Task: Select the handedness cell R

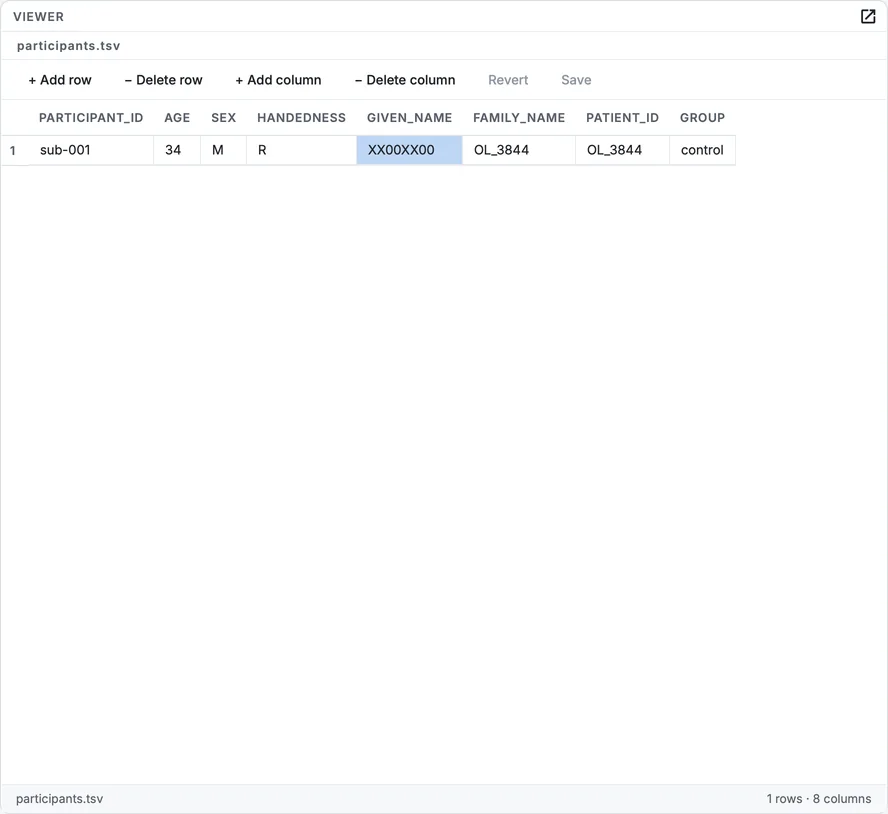Action: 301,150
